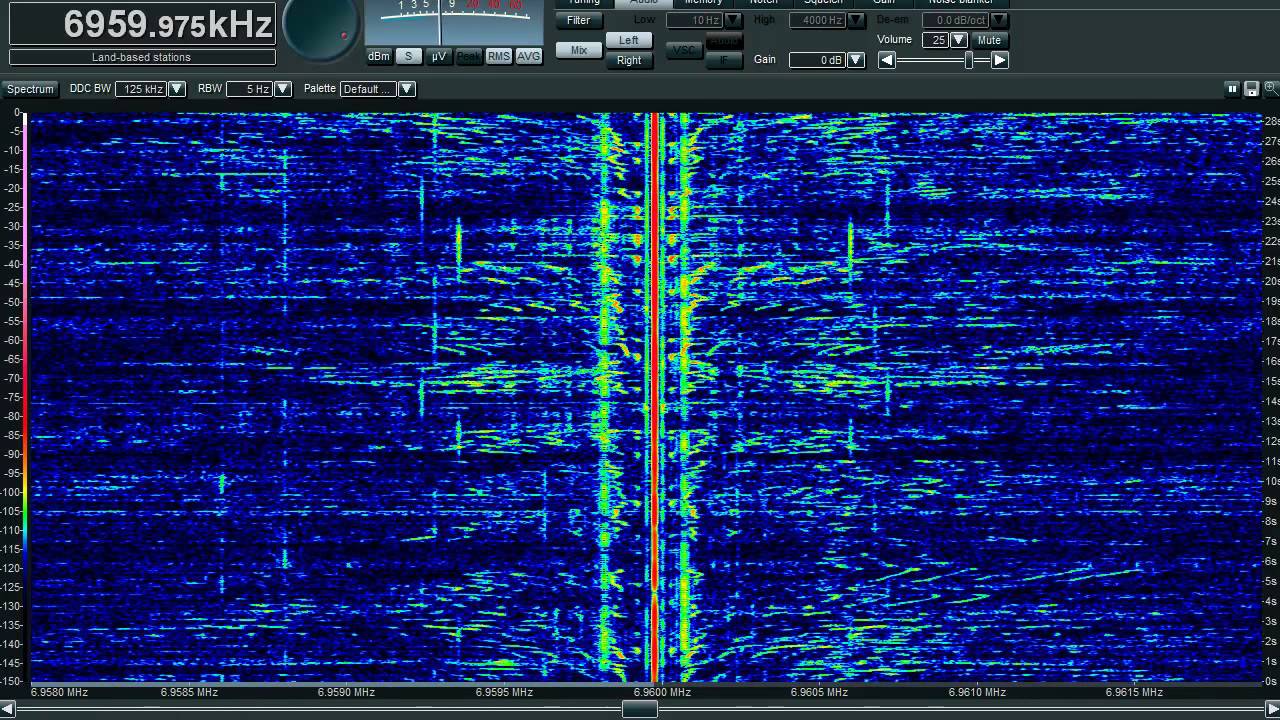Open the Low 10 Hz filter dropdown
The image size is (1280, 720).
point(733,20)
